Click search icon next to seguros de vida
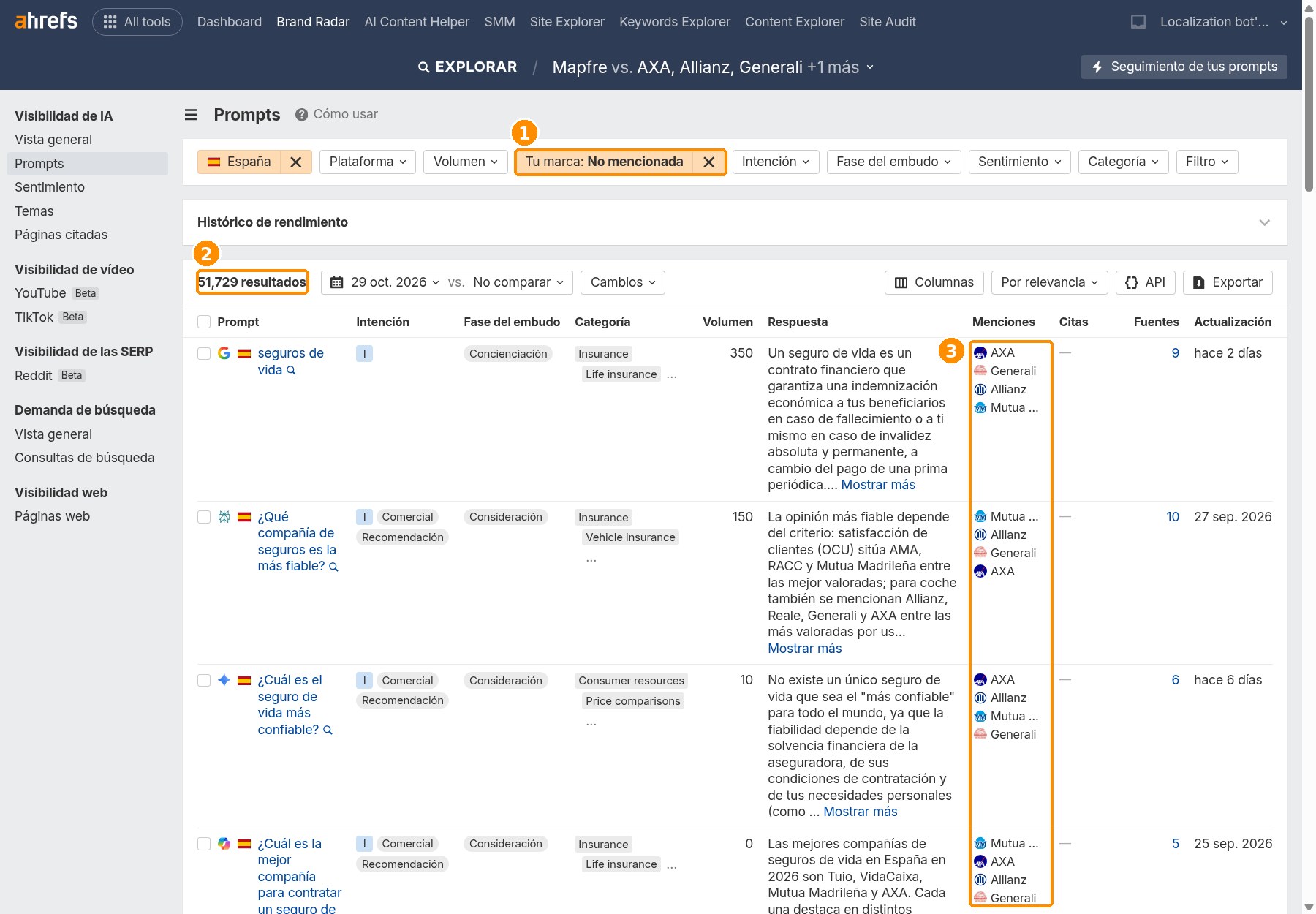This screenshot has height=914, width=1316. [x=291, y=371]
